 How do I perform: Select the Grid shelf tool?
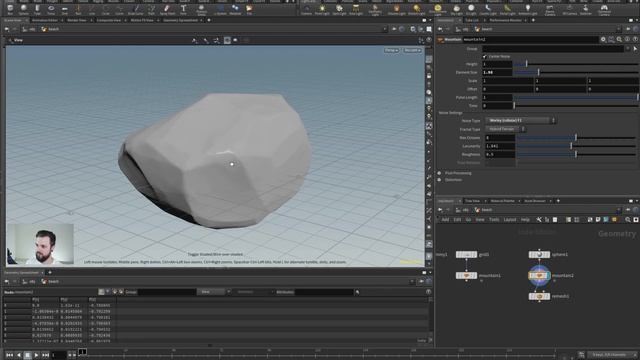[x=64, y=9]
